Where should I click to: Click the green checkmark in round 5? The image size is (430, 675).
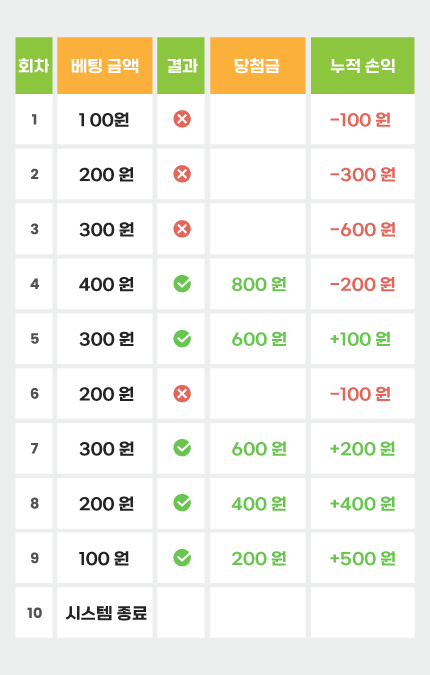point(182,339)
